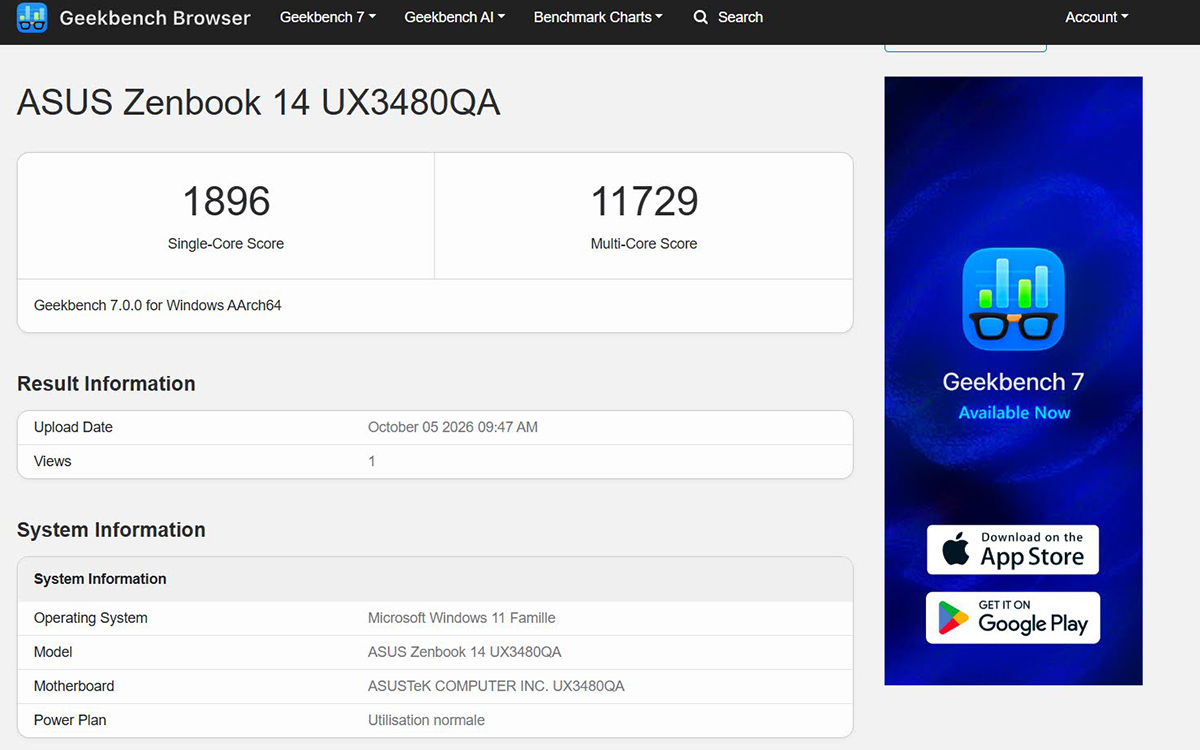Click the Model row label

pos(53,652)
